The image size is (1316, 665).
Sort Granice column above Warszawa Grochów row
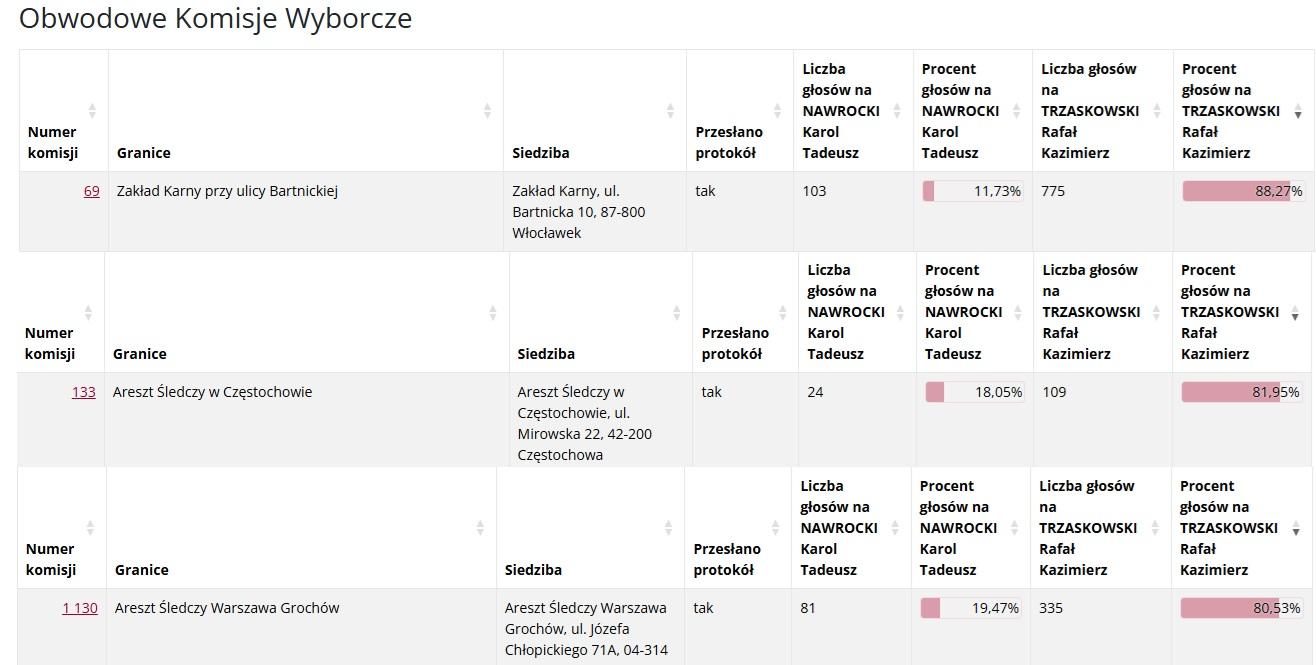[x=480, y=527]
